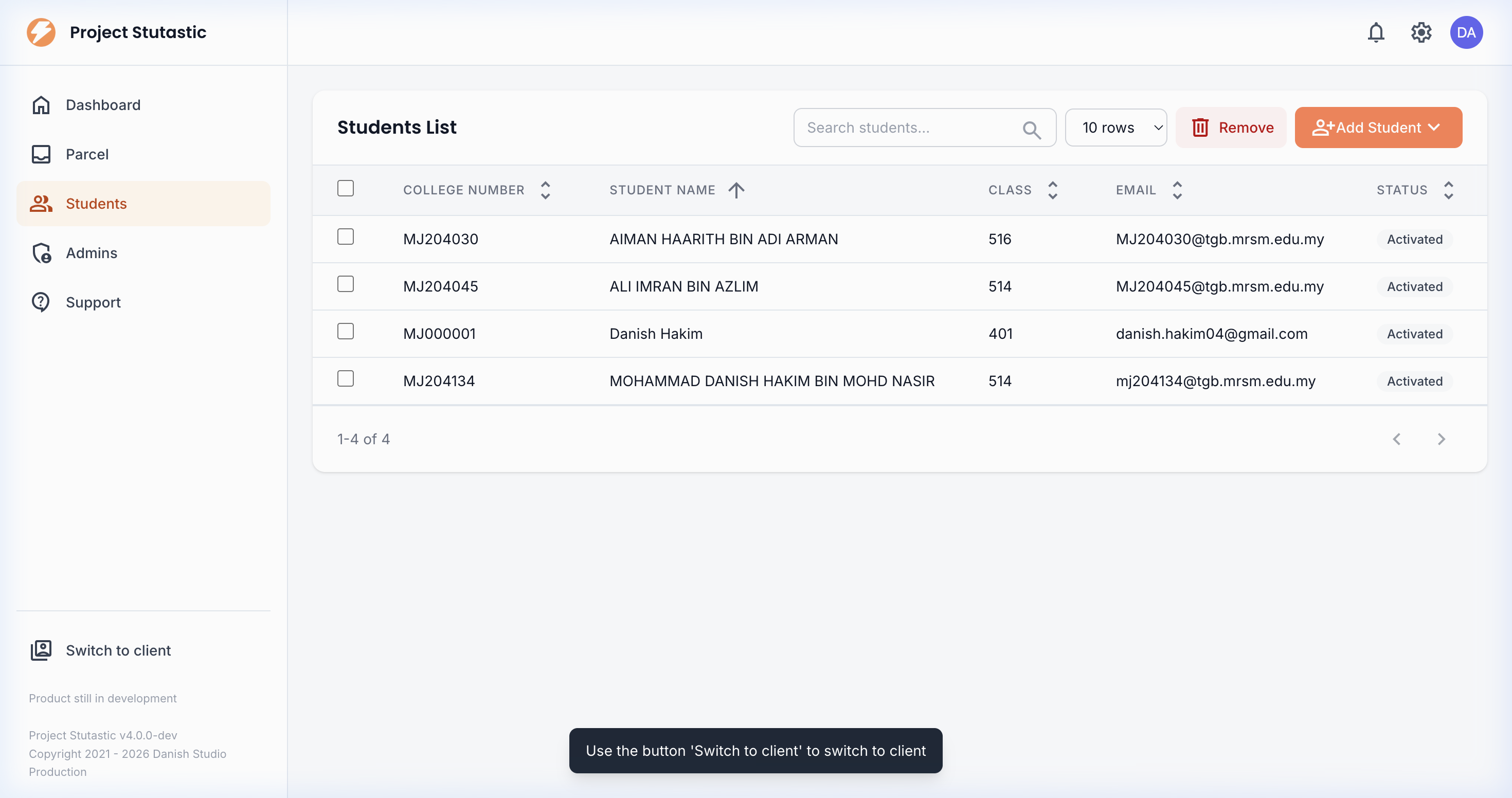Image resolution: width=1512 pixels, height=798 pixels.
Task: Navigate to the Parcel menu item
Action: pyautogui.click(x=87, y=154)
